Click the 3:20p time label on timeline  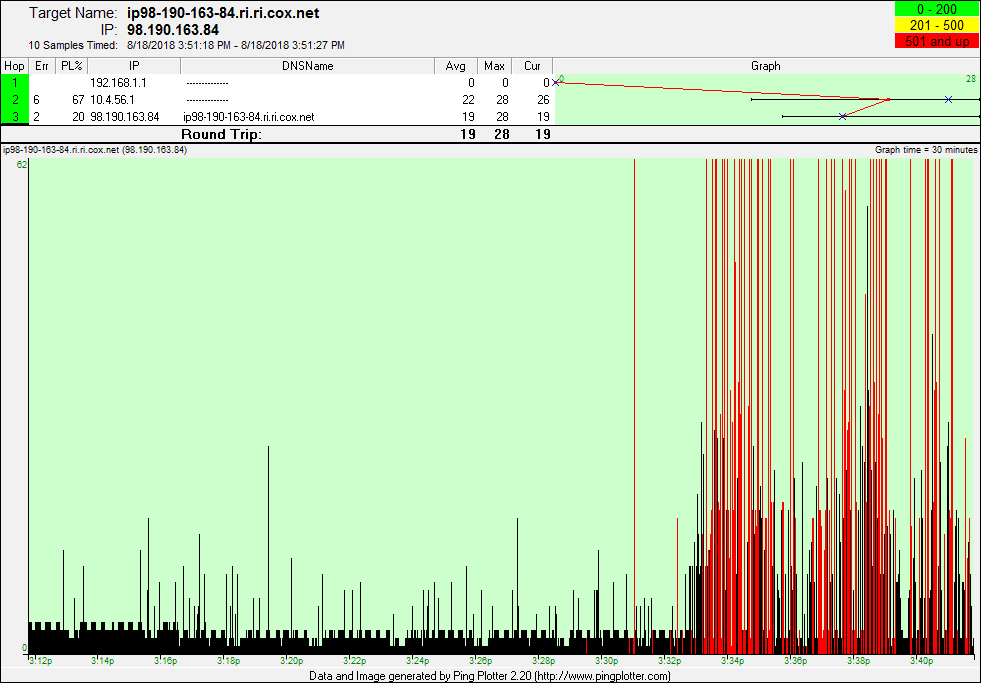tap(291, 660)
